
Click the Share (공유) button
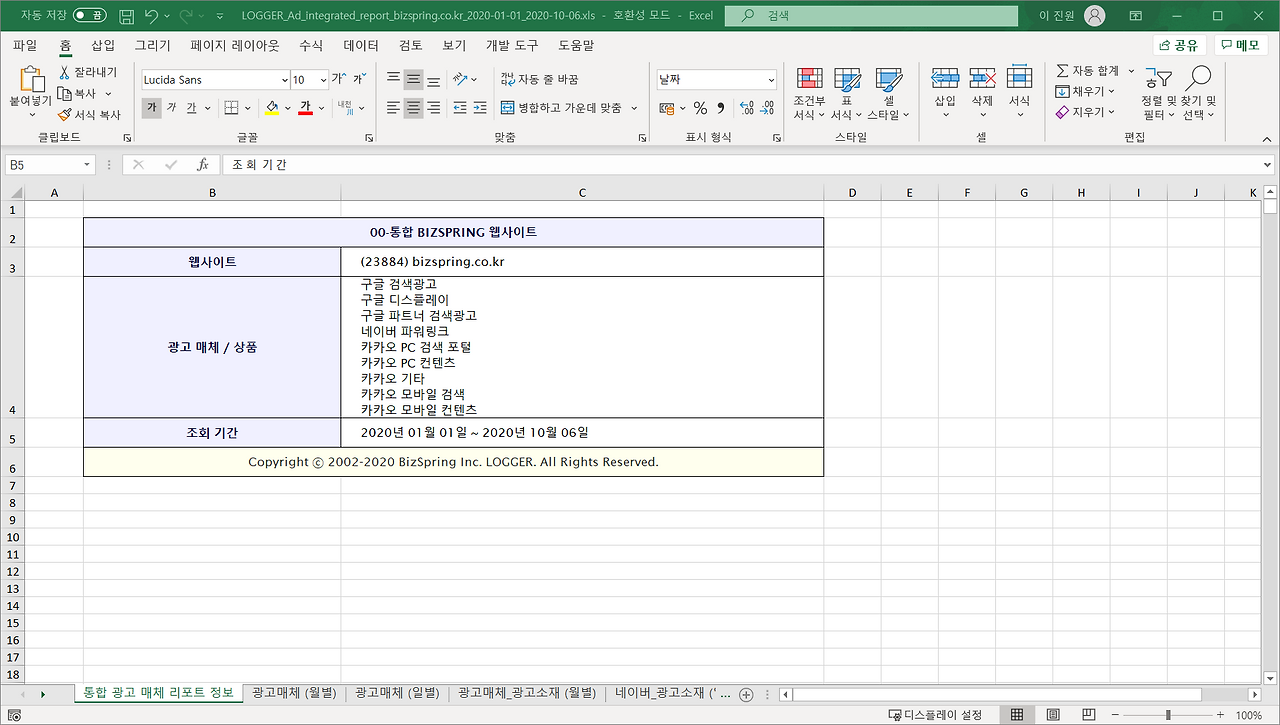(x=1179, y=45)
